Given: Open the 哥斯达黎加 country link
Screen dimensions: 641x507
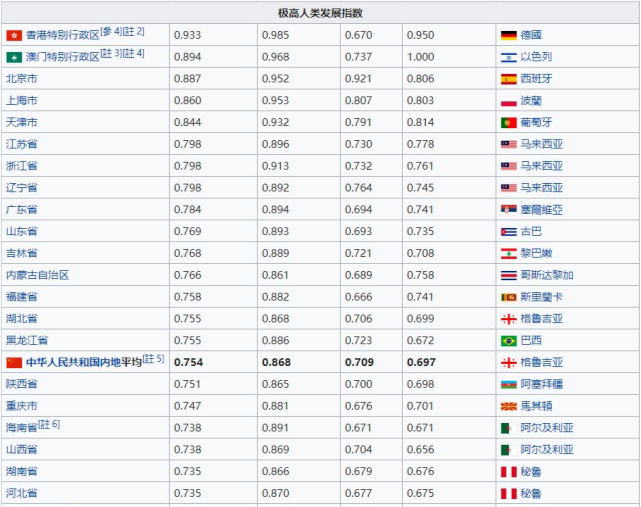Looking at the screenshot, I should point(547,275).
